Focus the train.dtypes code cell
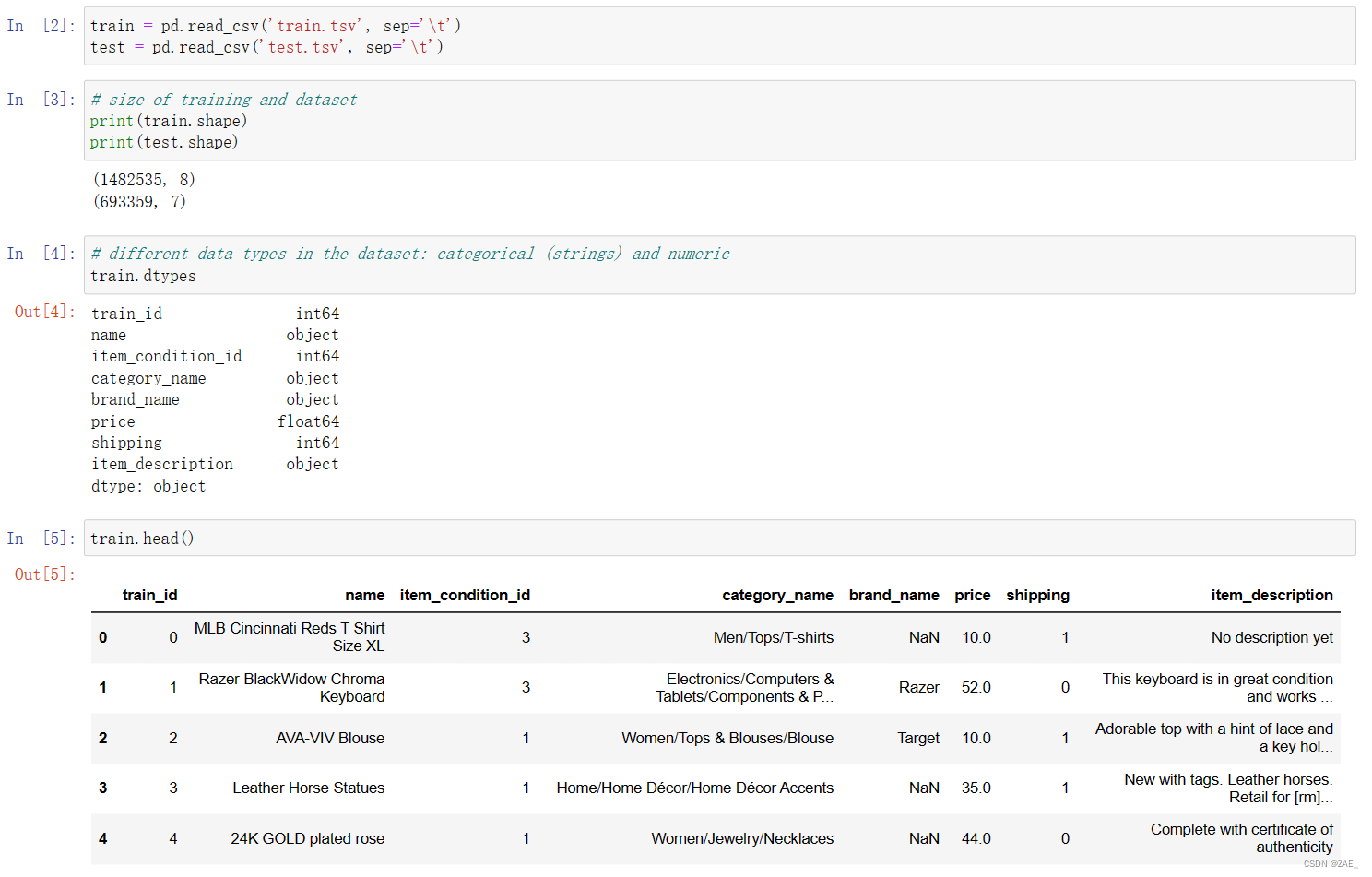The height and width of the screenshot is (877, 1372). pyautogui.click(x=719, y=265)
